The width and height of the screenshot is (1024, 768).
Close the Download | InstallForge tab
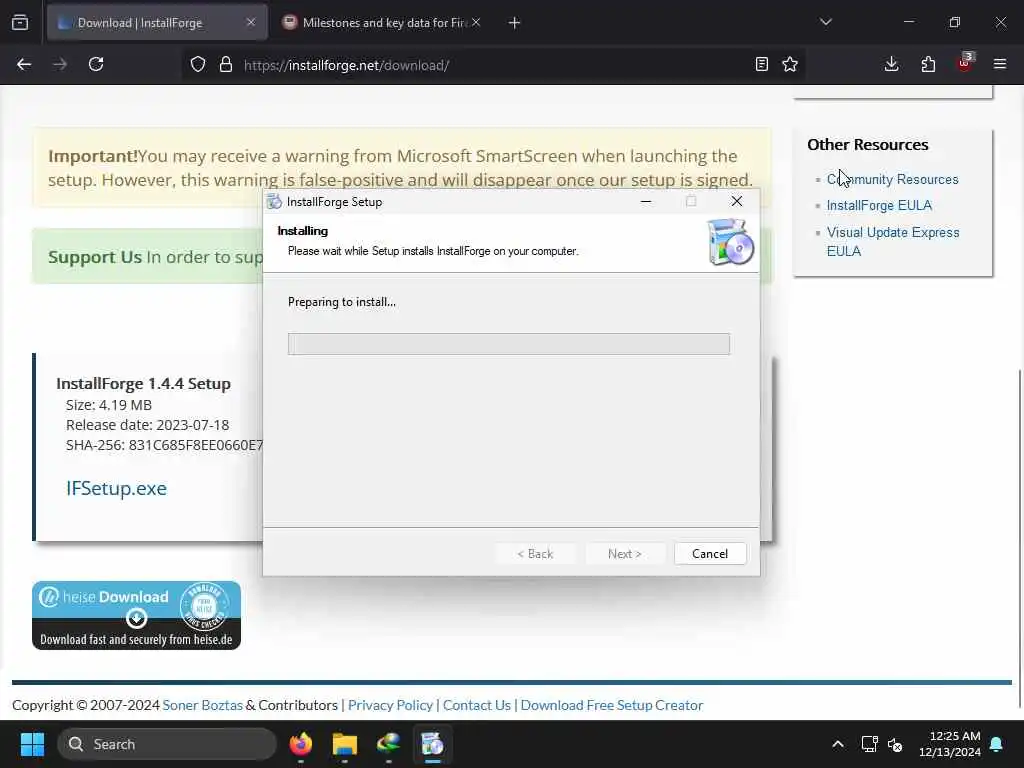click(x=251, y=22)
